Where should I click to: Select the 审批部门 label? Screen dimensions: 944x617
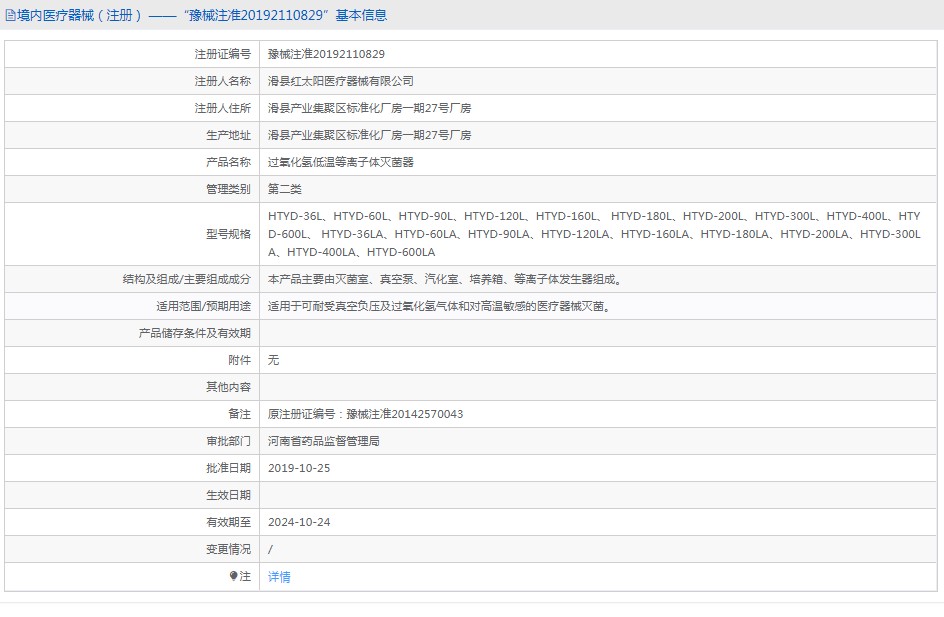tap(228, 441)
